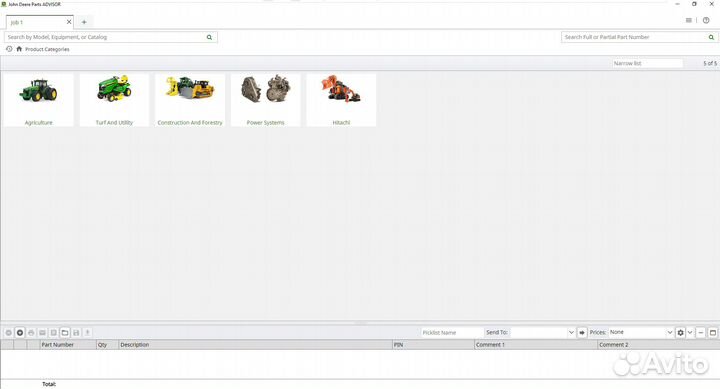Open picklist settings gear icon
720x389 pixels.
point(681,333)
